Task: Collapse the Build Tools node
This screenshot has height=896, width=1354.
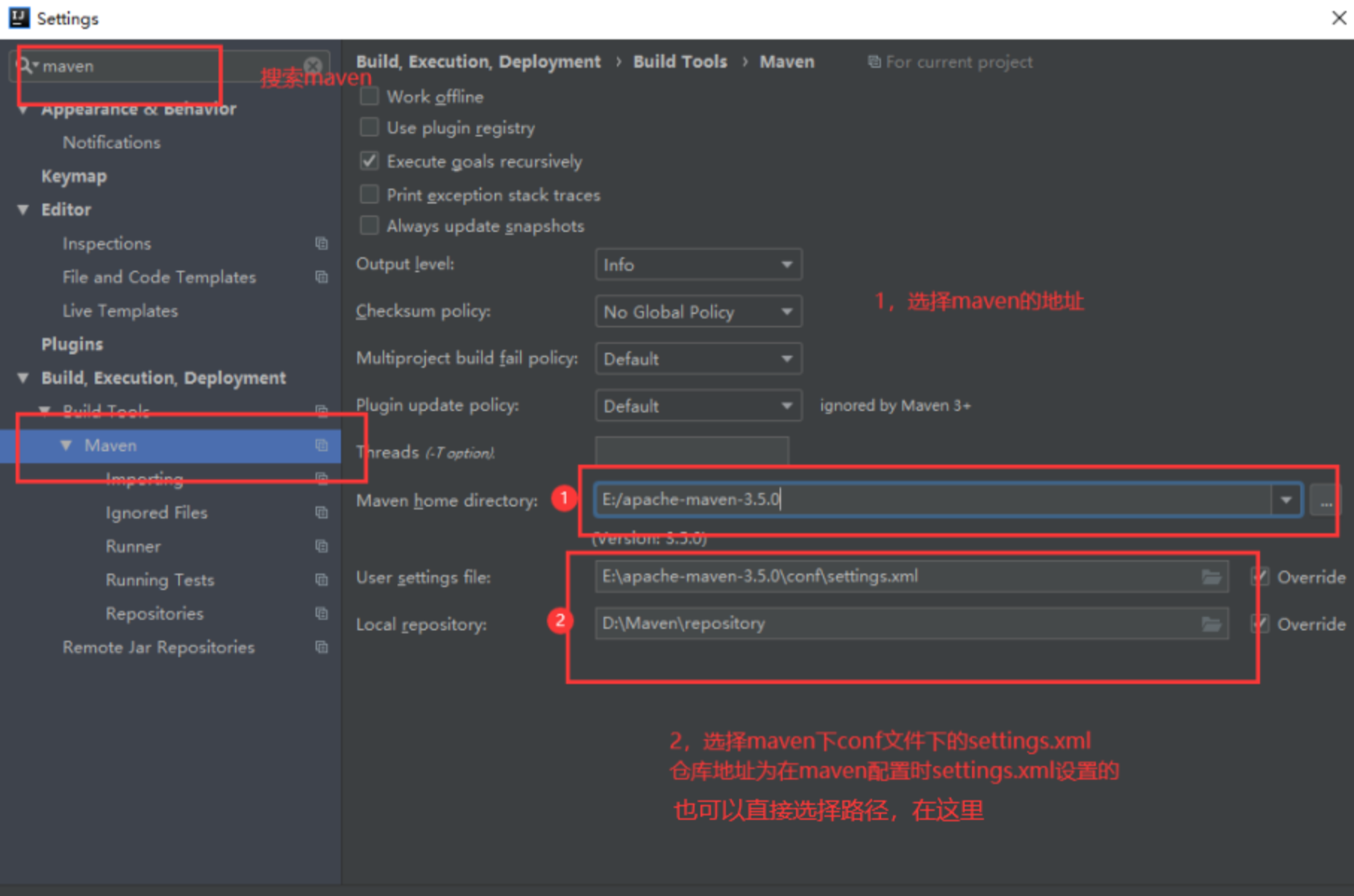Action: tap(45, 411)
